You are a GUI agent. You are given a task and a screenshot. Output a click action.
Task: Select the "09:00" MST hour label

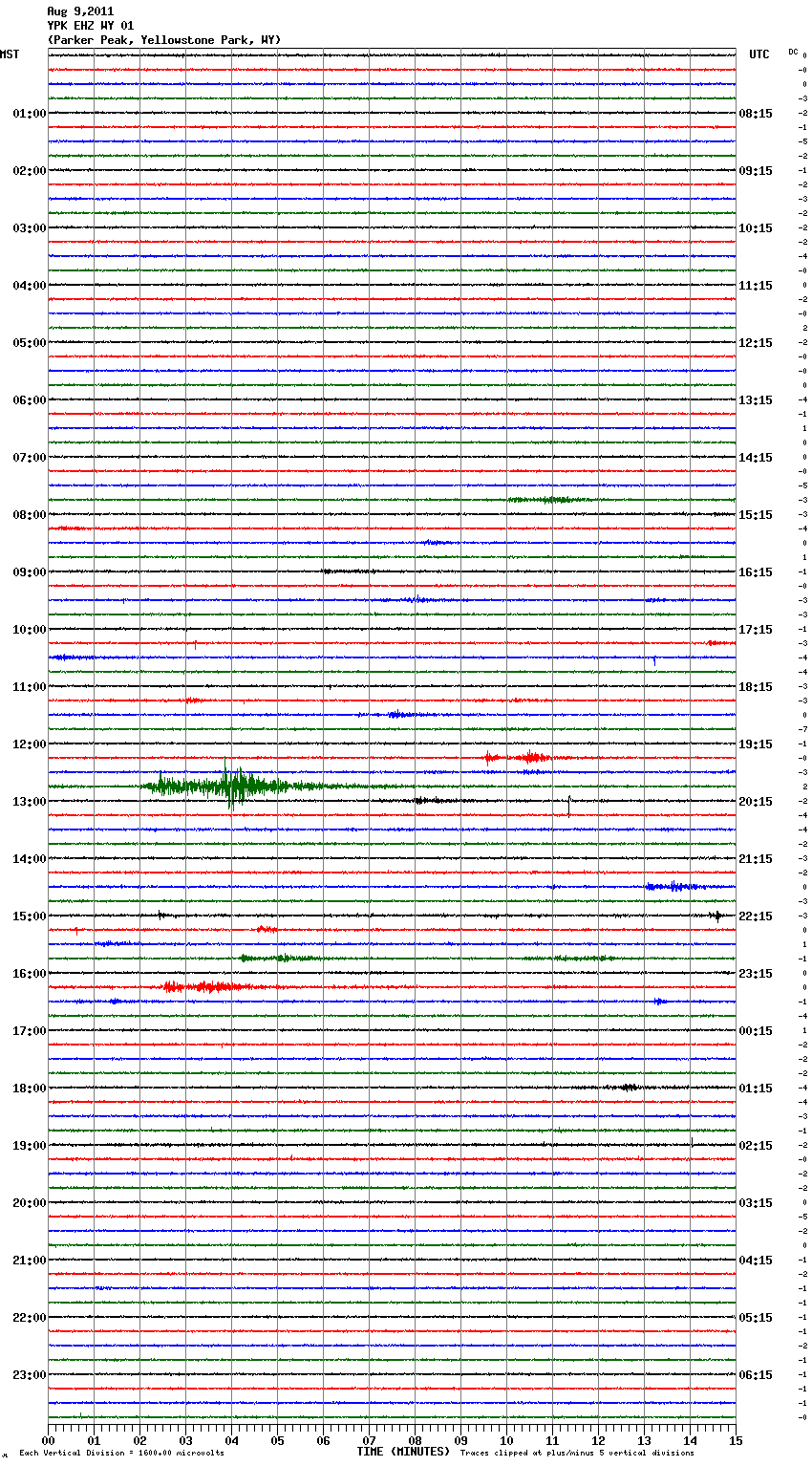coord(30,572)
